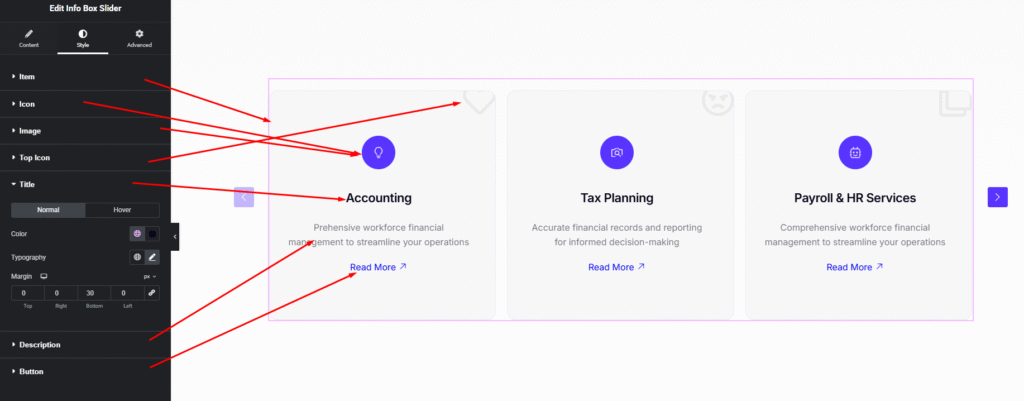Expand the Description style section
The height and width of the screenshot is (401, 1024).
tap(40, 345)
